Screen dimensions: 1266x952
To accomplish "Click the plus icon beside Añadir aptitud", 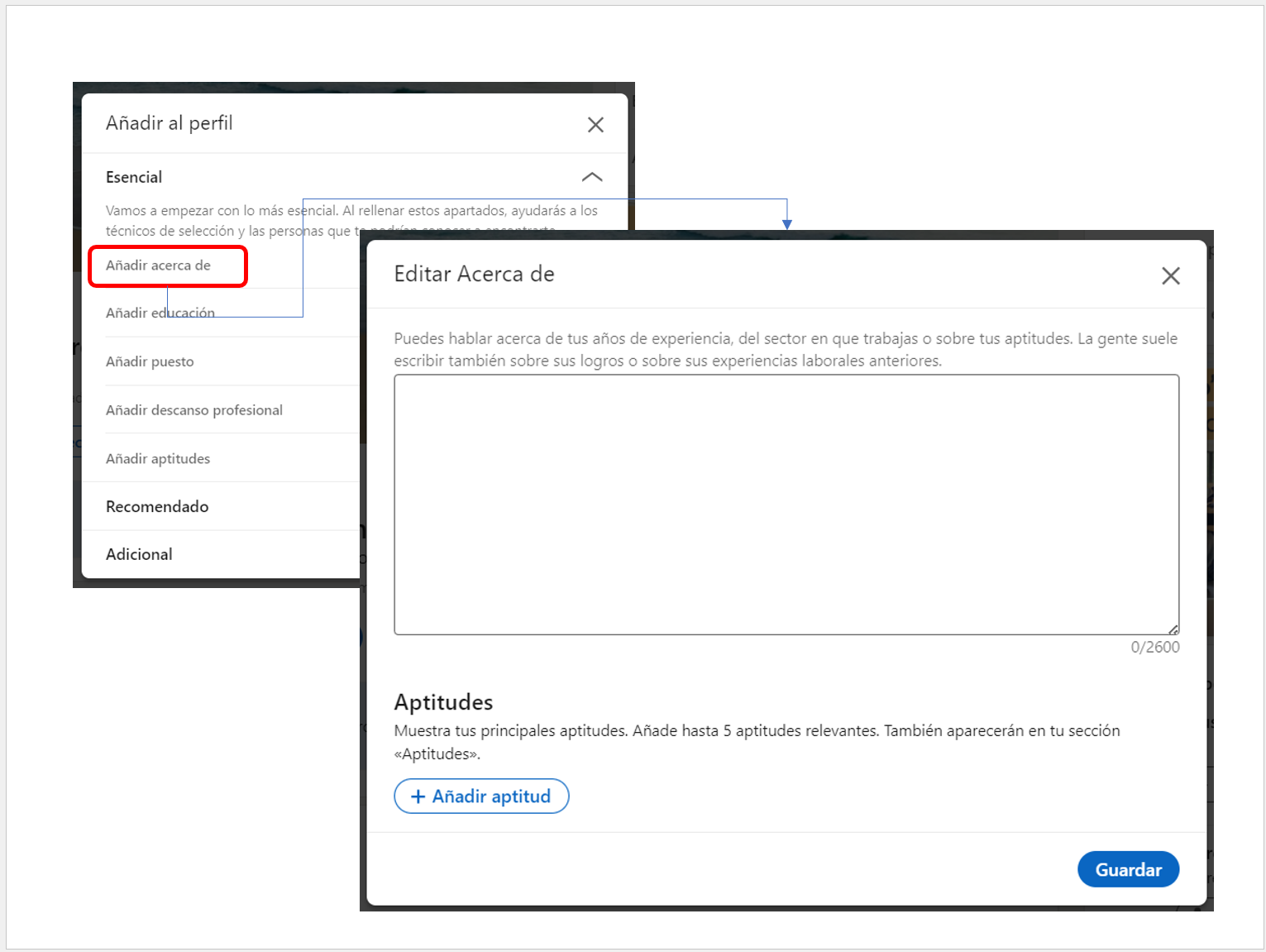I will pyautogui.click(x=418, y=796).
